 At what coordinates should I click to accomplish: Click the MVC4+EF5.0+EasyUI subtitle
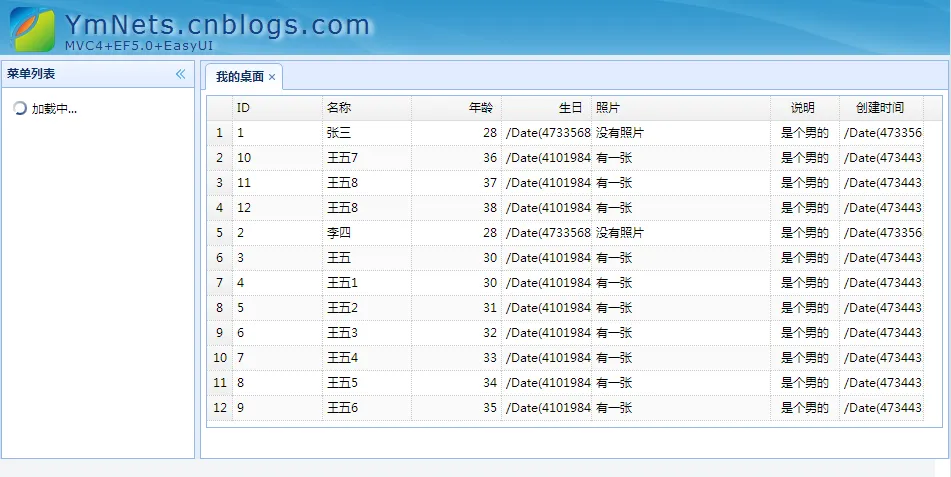[139, 46]
